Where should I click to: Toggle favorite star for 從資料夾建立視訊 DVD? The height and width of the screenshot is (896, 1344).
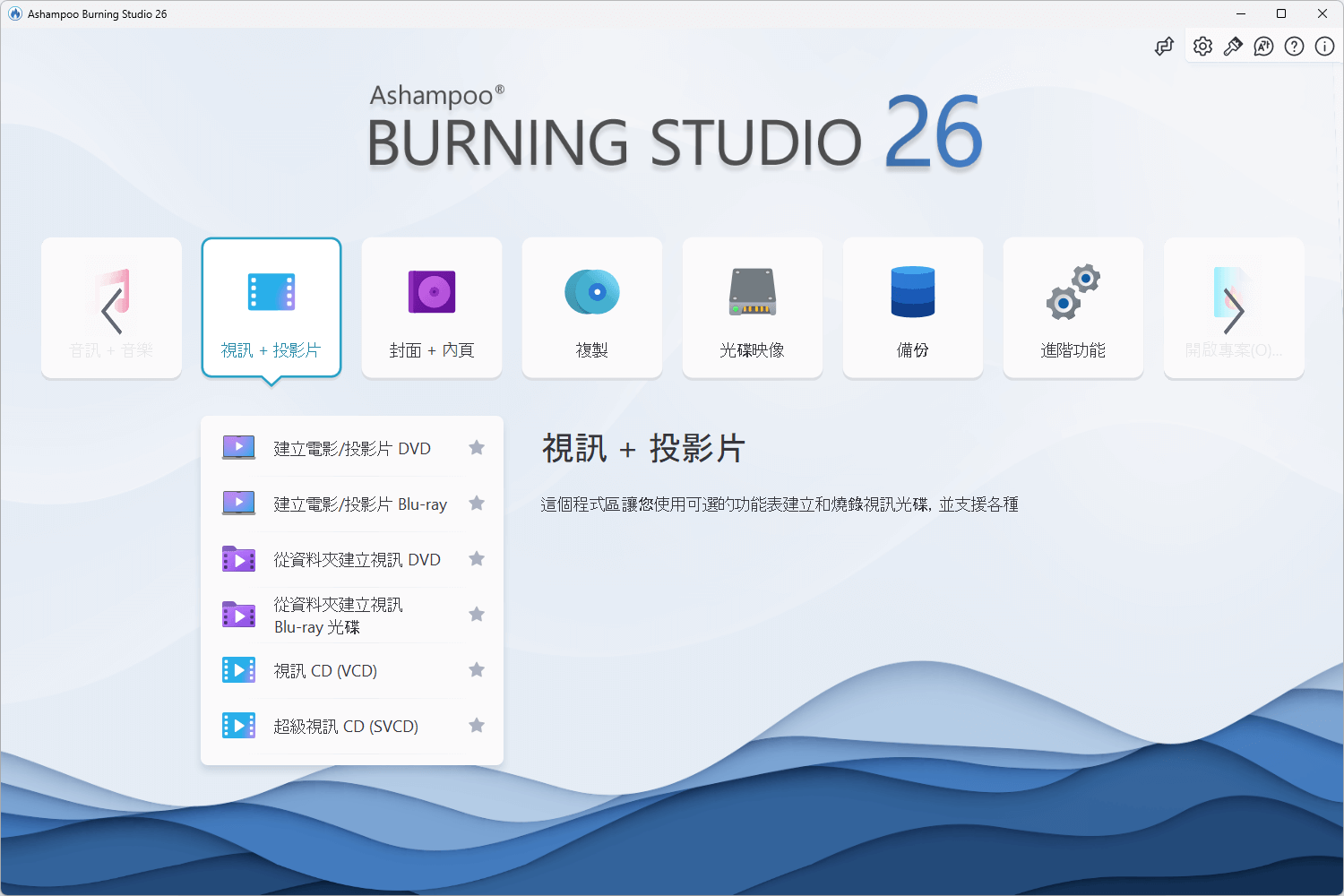(x=477, y=558)
